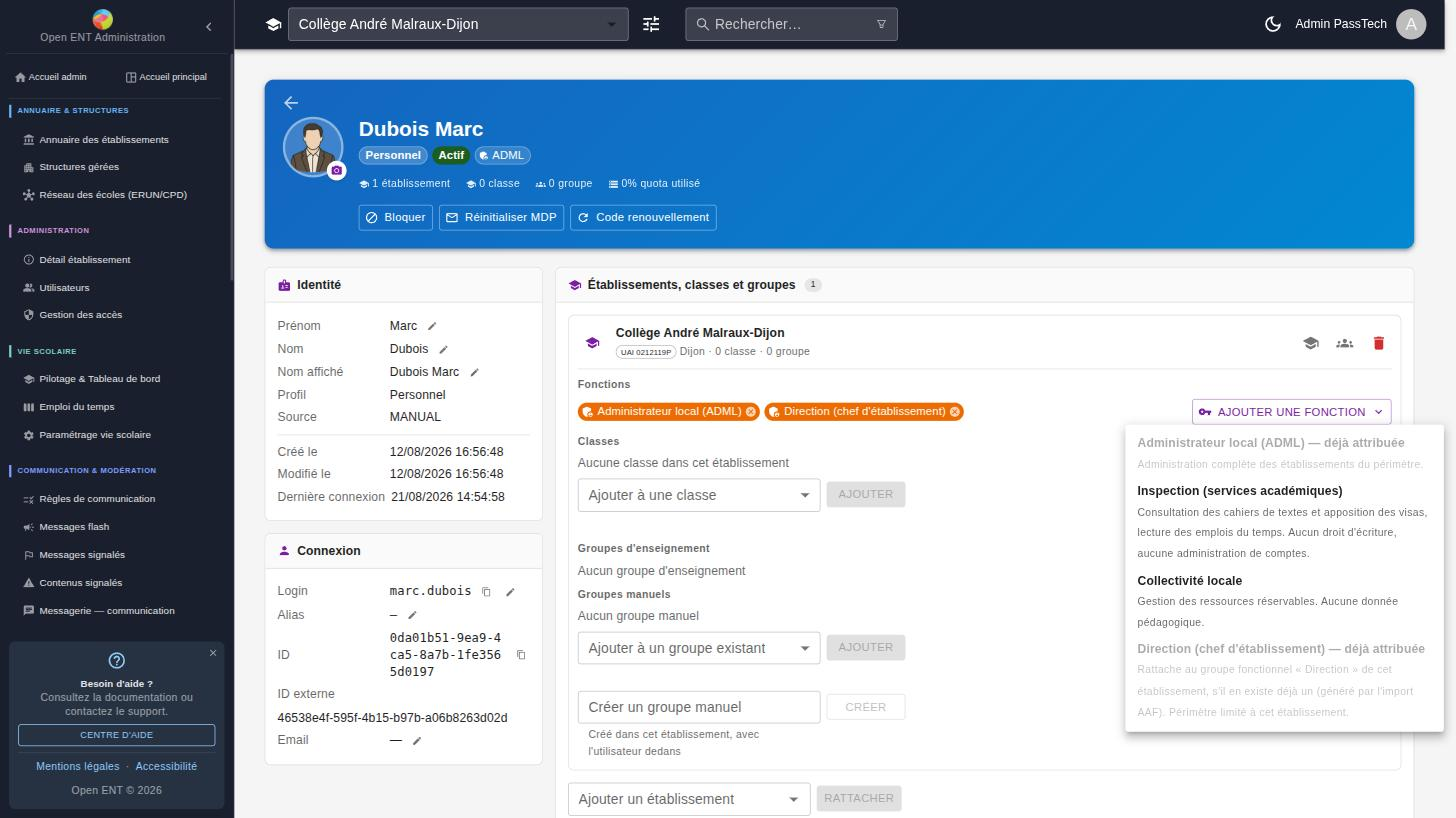Click the Open ENT logo

click(102, 19)
